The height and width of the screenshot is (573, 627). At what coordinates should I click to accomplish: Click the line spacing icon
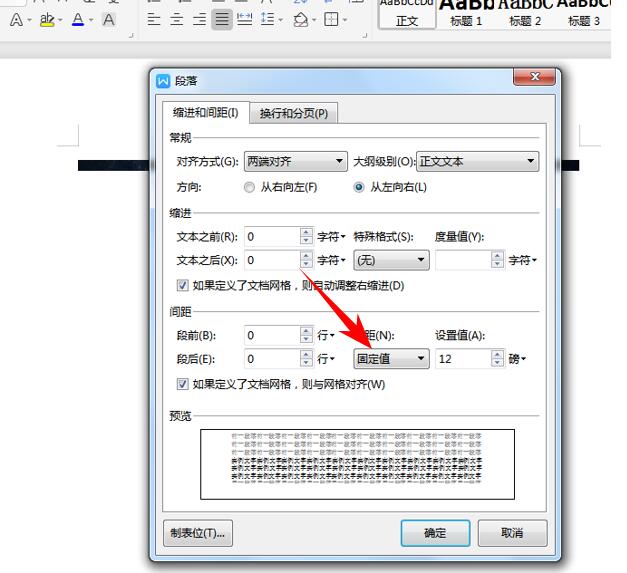pyautogui.click(x=267, y=19)
